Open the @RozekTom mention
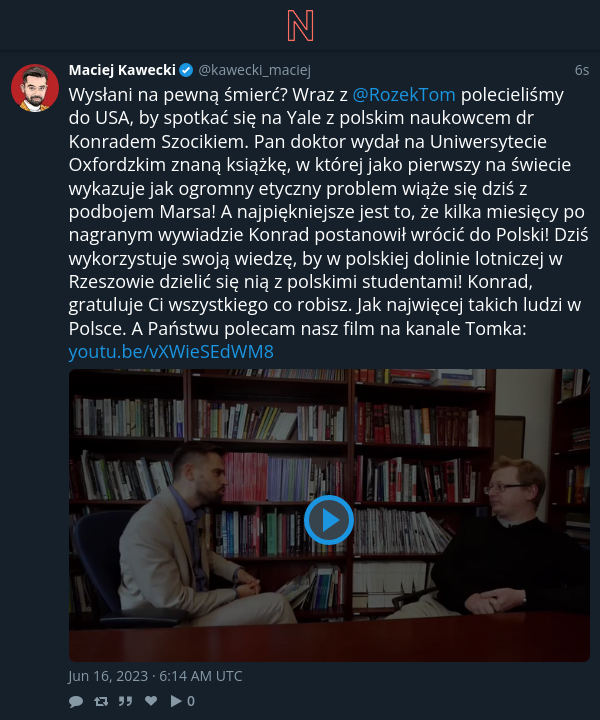Image resolution: width=600 pixels, height=720 pixels. [404, 95]
